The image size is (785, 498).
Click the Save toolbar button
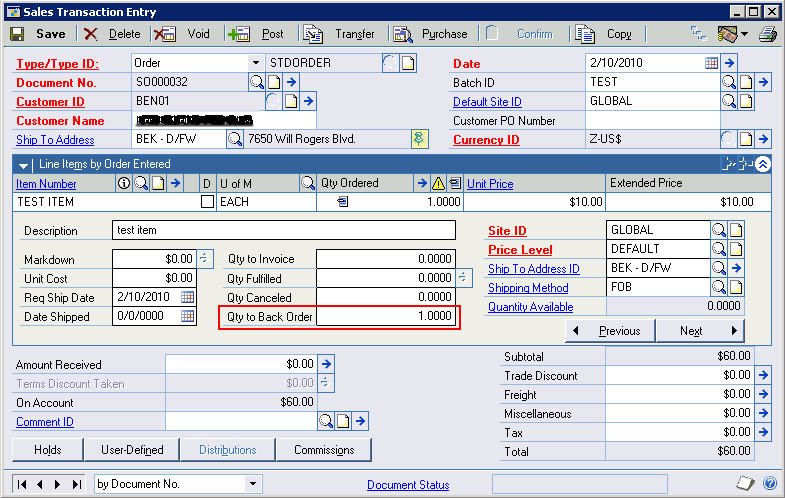click(x=38, y=34)
